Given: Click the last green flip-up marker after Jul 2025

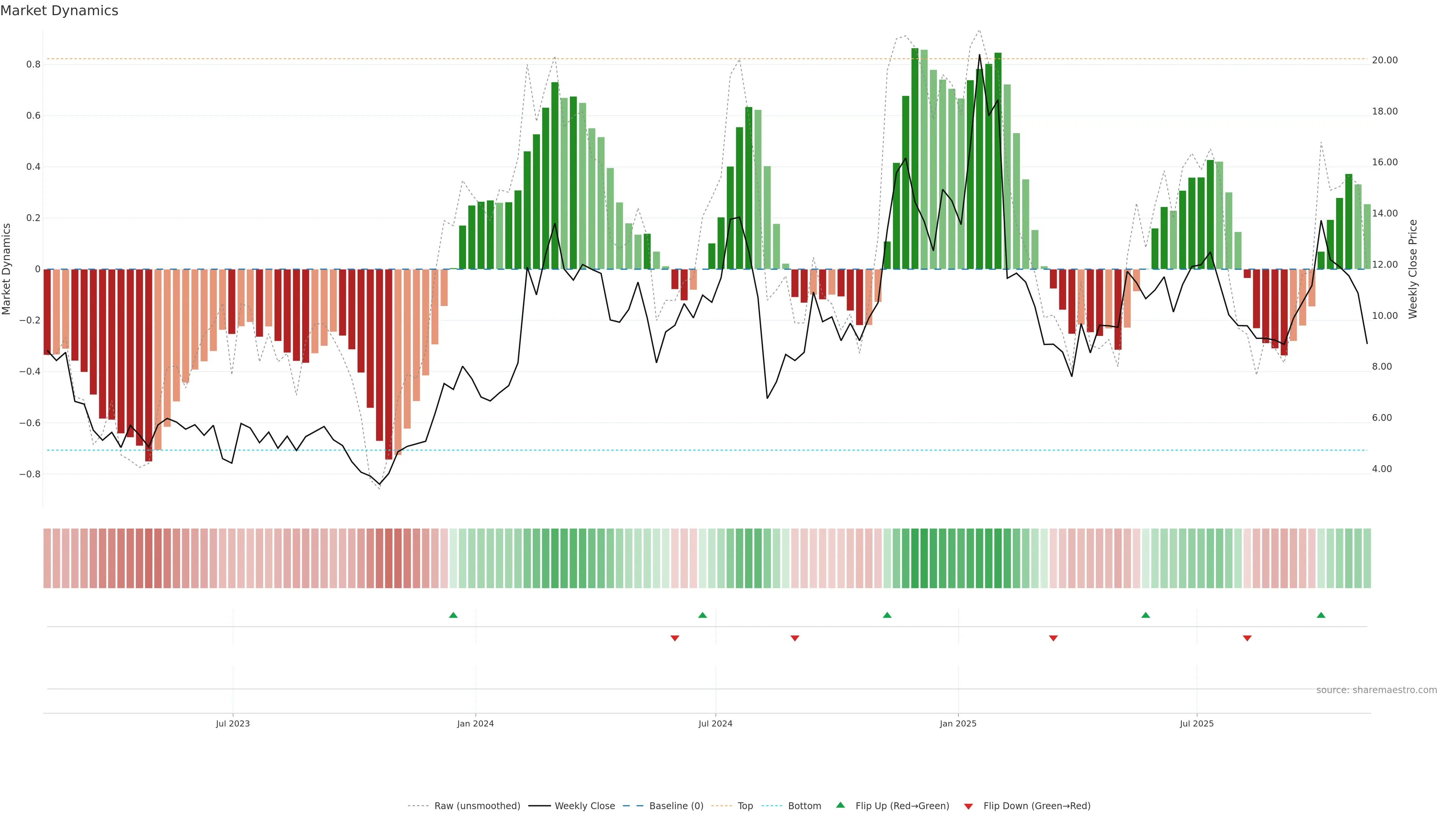Looking at the screenshot, I should tap(1321, 615).
